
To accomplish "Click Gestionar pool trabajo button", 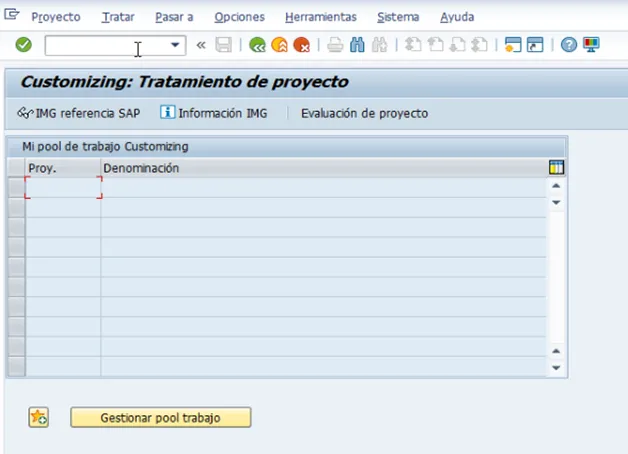I will pyautogui.click(x=161, y=418).
